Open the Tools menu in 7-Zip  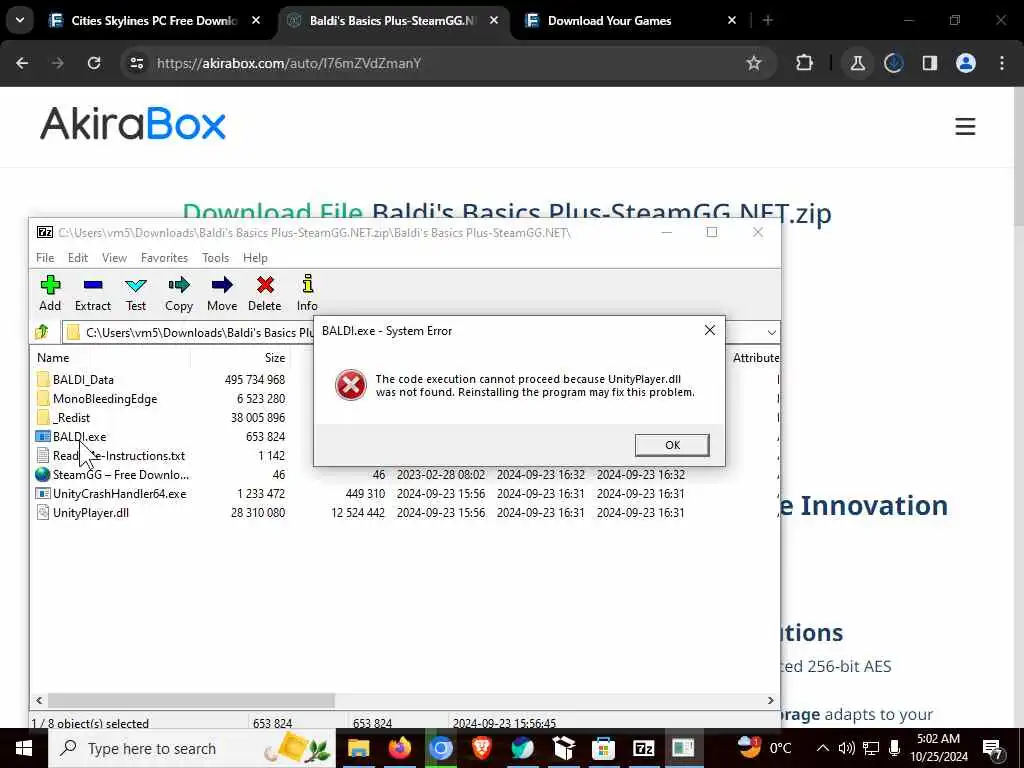point(216,258)
